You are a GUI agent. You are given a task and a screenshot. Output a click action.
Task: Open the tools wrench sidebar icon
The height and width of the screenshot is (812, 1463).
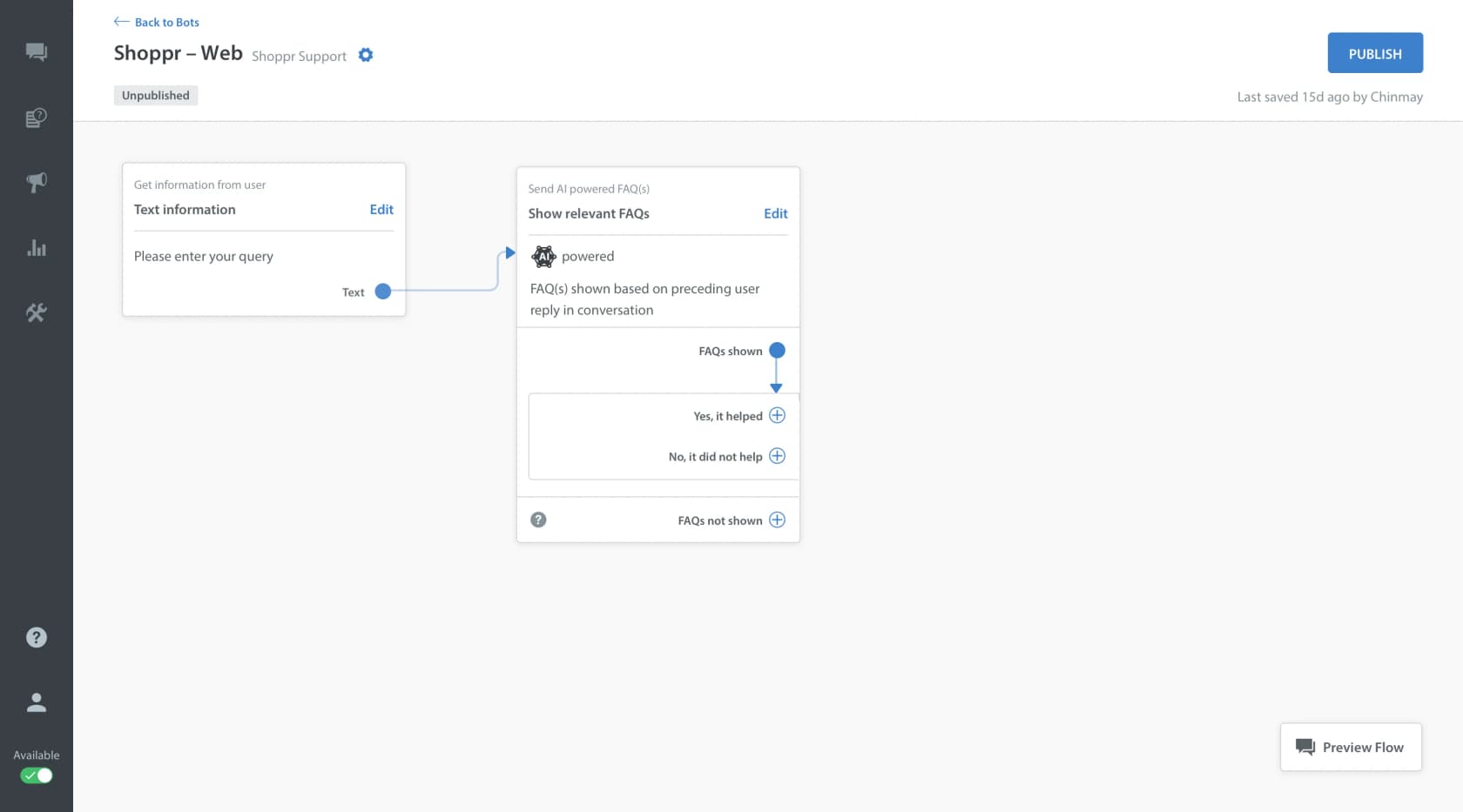pyautogui.click(x=37, y=312)
